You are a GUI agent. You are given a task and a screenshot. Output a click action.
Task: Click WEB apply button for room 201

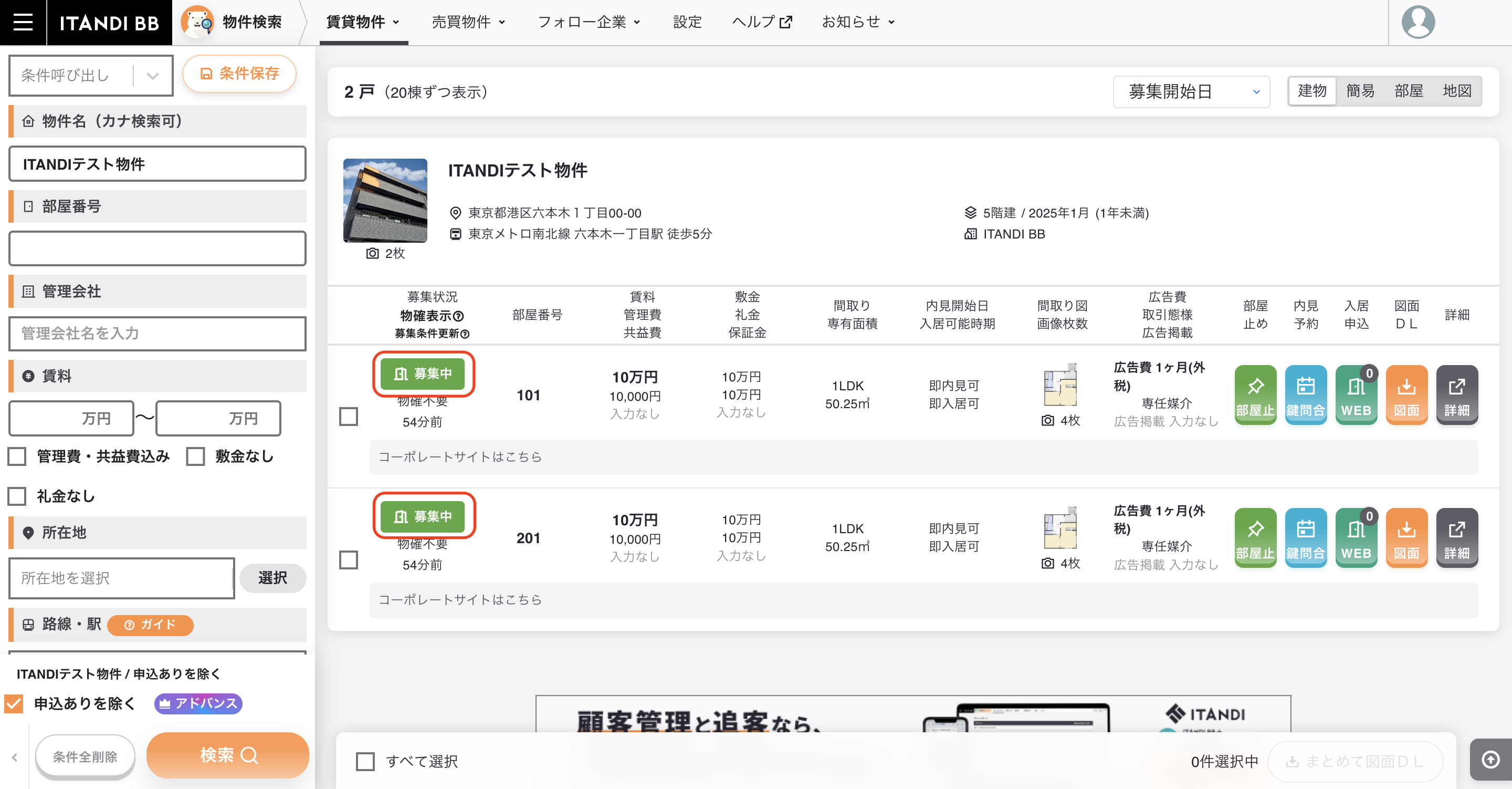point(1356,537)
